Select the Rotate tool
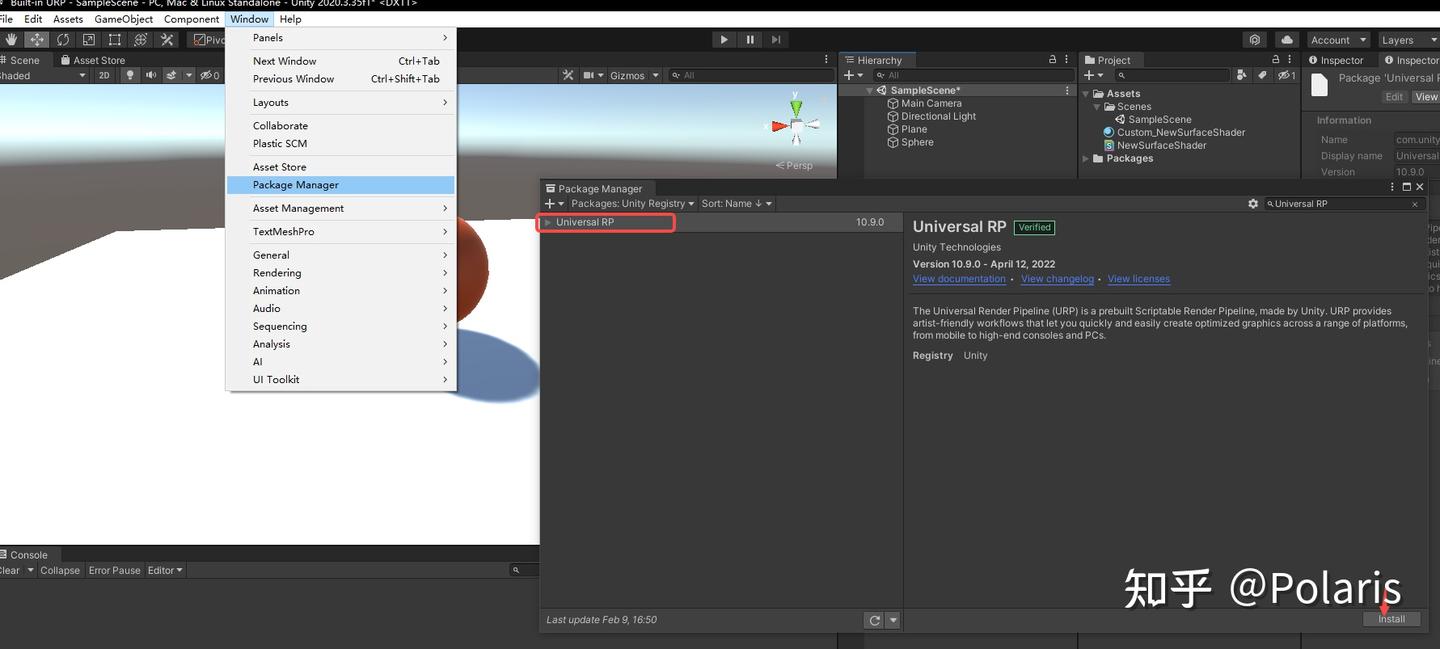Image resolution: width=1440 pixels, height=649 pixels. (x=62, y=39)
